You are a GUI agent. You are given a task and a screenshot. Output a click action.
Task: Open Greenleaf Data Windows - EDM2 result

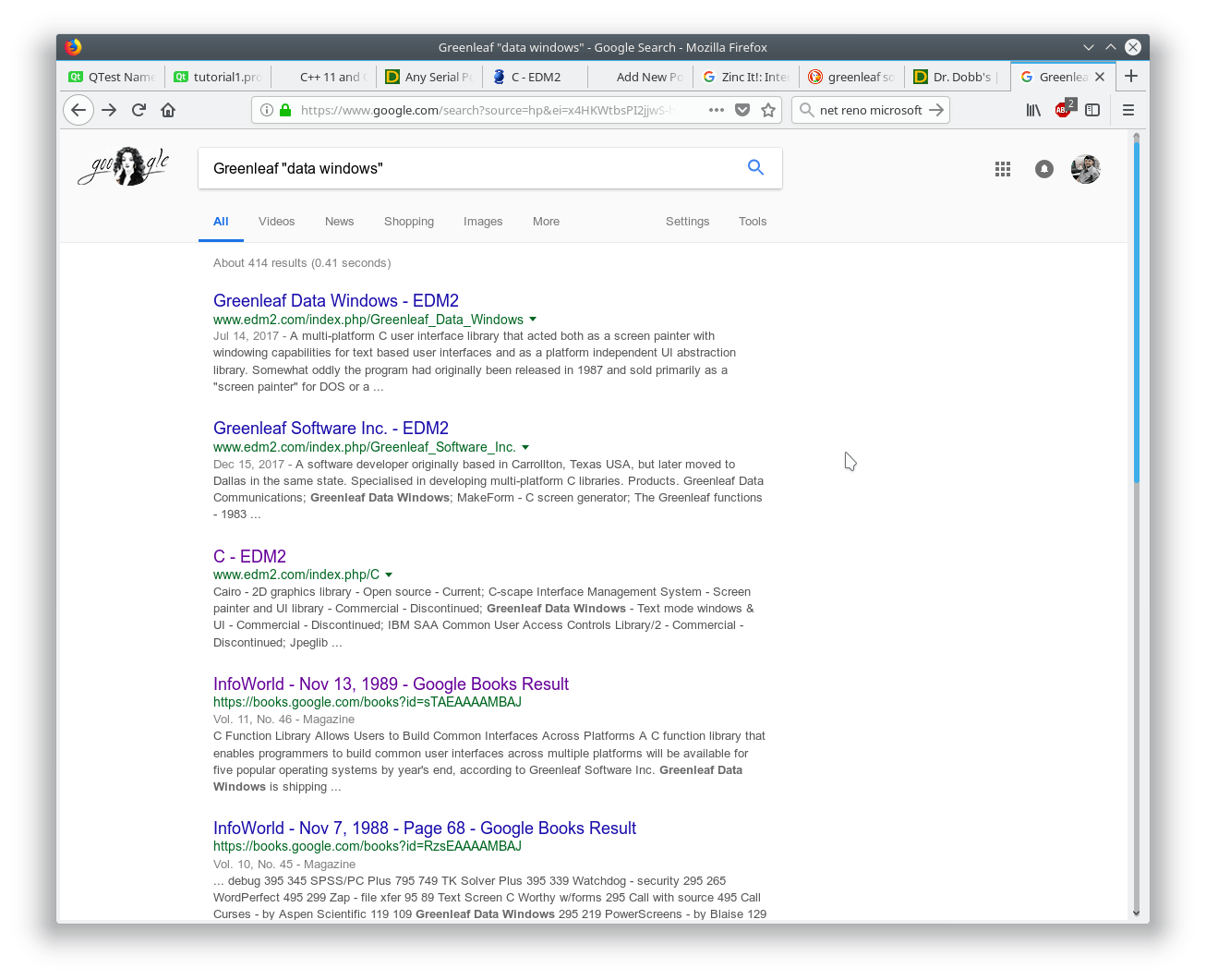click(x=336, y=301)
